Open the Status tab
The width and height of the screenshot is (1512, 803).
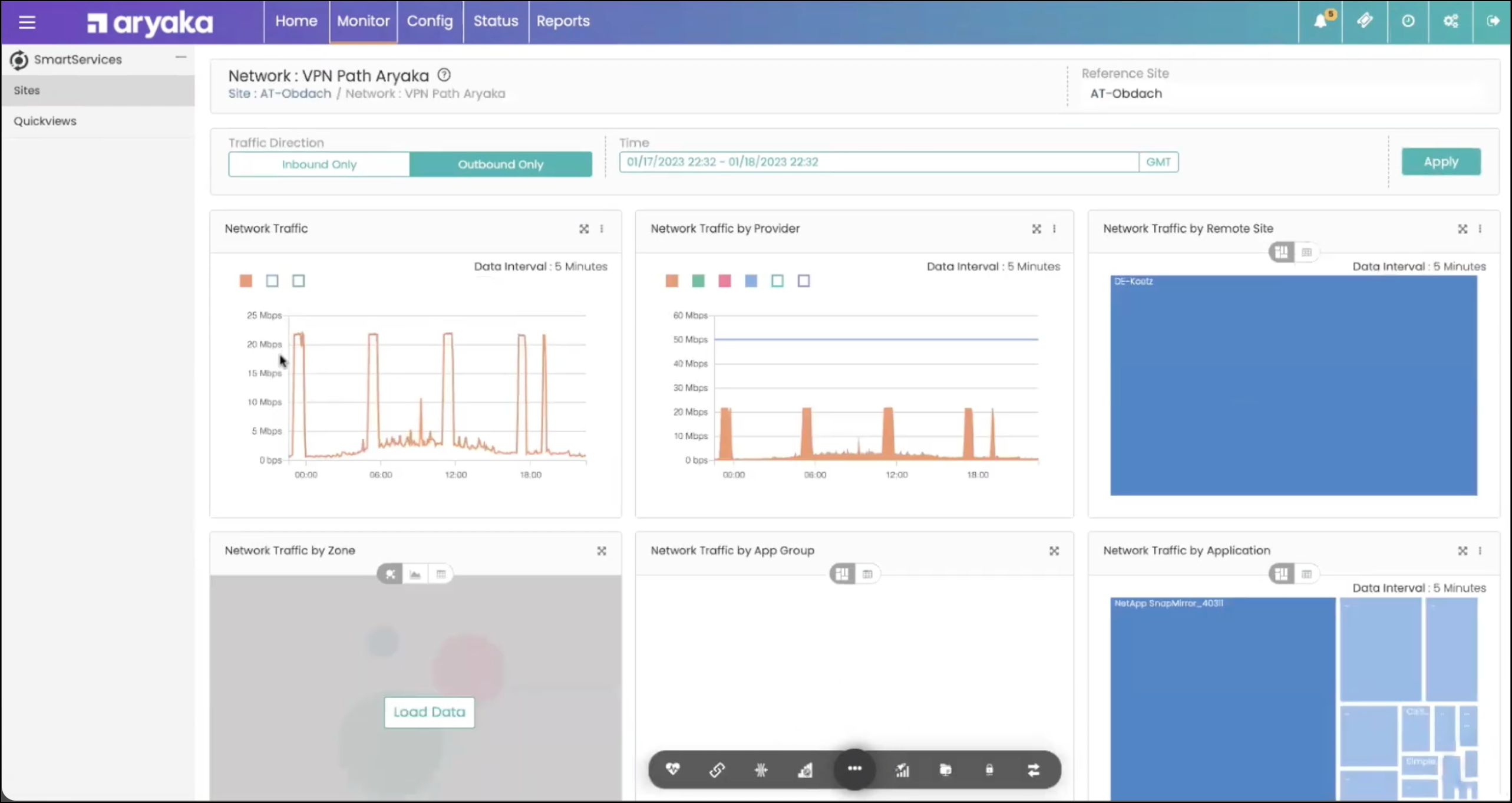[496, 21]
